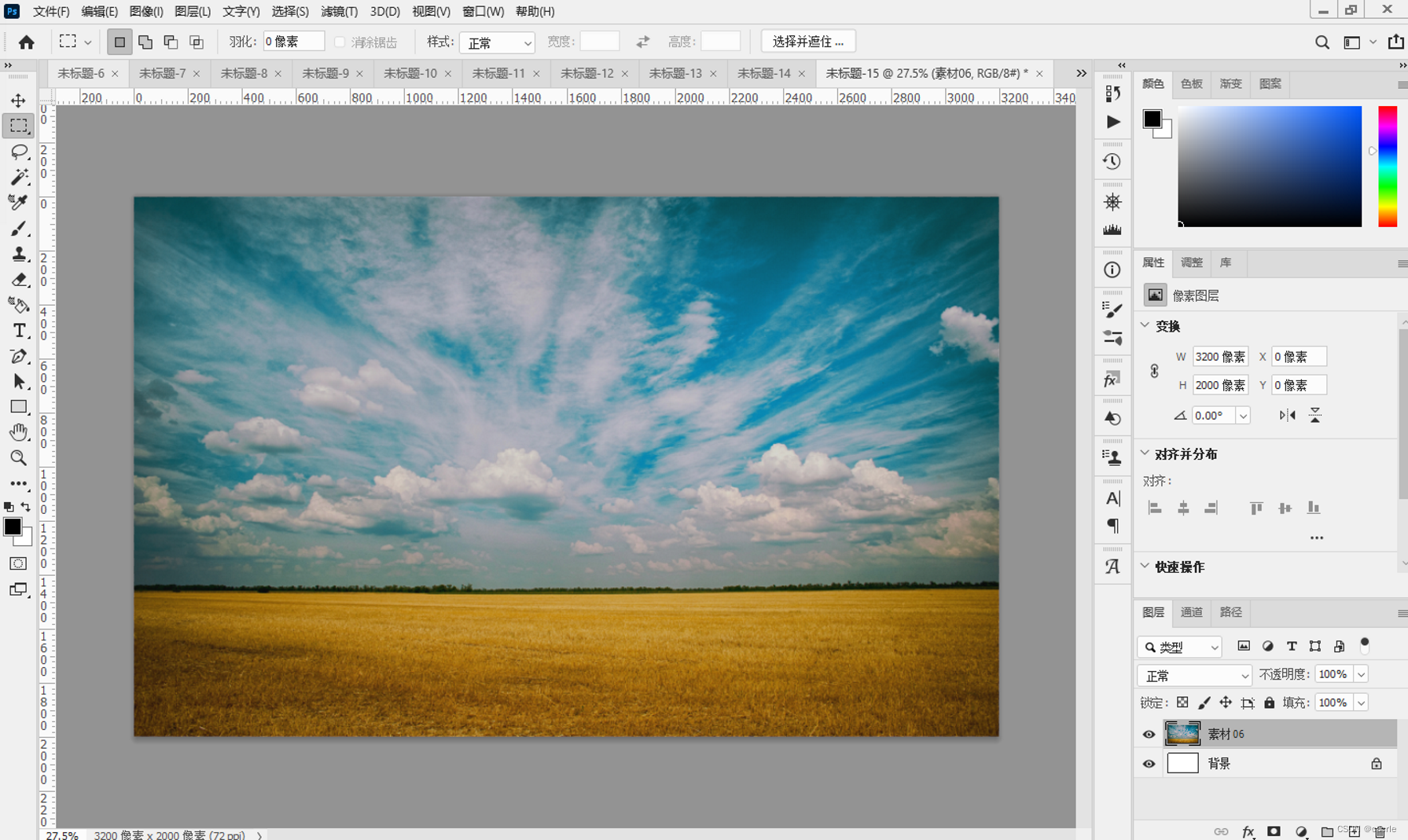Show more document tabs chevron
The width and height of the screenshot is (1408, 840).
coord(1081,73)
